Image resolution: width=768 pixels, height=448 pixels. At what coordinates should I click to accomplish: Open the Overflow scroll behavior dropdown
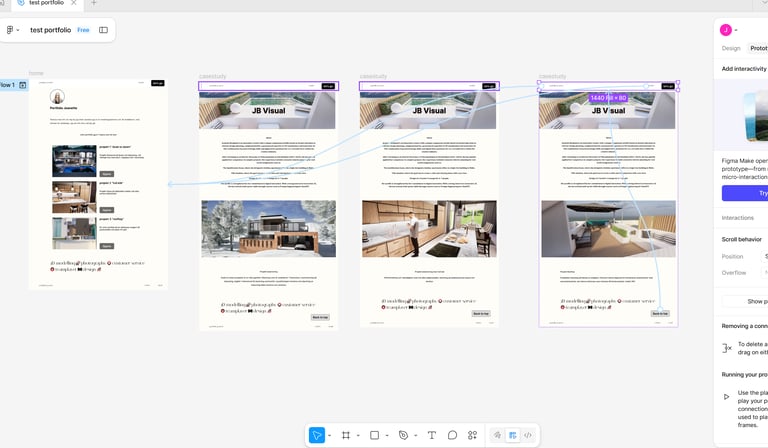tap(765, 273)
